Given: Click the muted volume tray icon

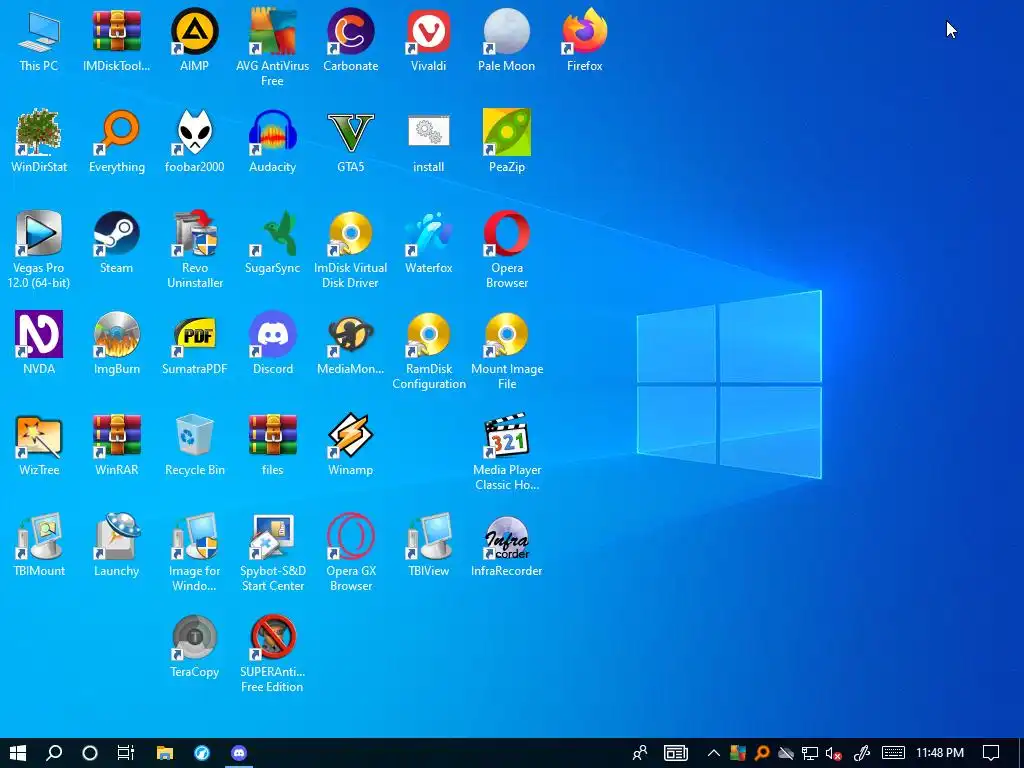Looking at the screenshot, I should (833, 754).
